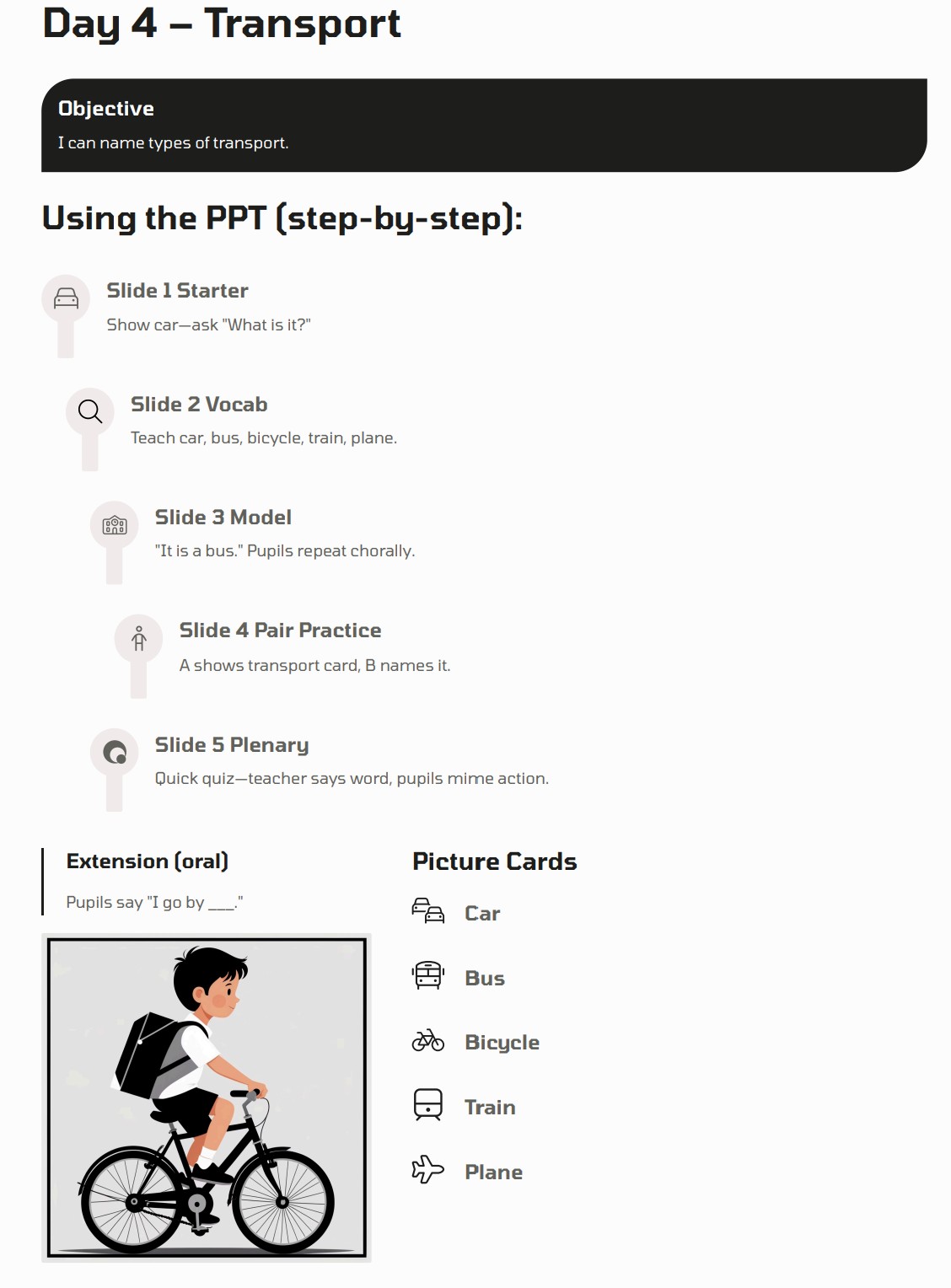Click the person icon for Slide 4
This screenshot has height=1288, width=951.
point(139,639)
